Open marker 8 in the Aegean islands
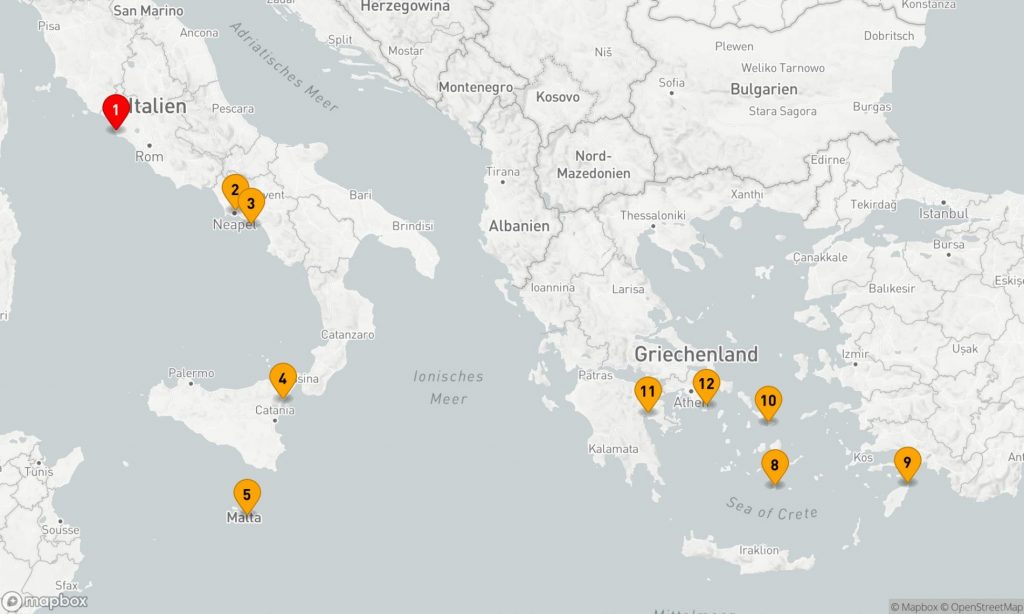The image size is (1024, 614). (x=774, y=465)
